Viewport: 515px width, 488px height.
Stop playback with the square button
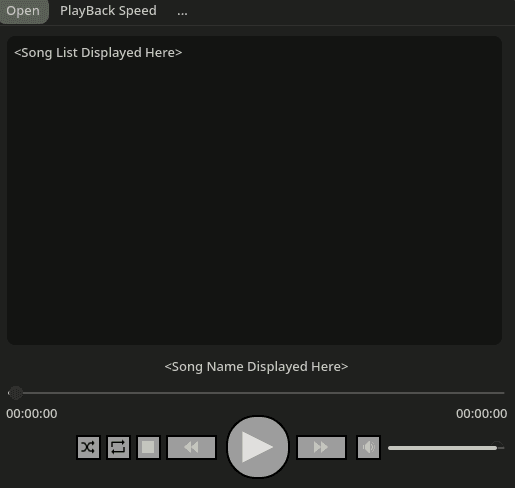coord(148,447)
